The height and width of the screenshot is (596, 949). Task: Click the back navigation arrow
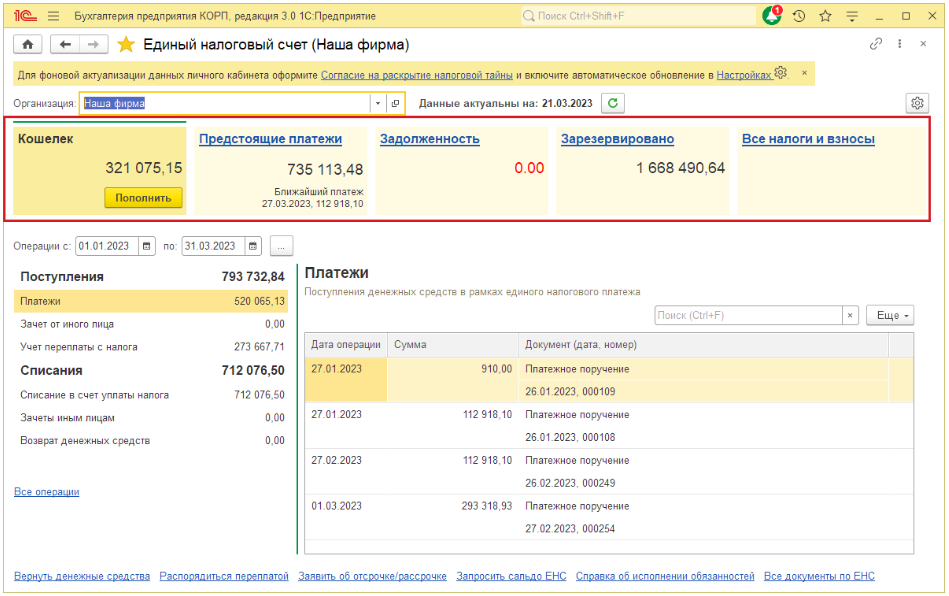click(65, 45)
